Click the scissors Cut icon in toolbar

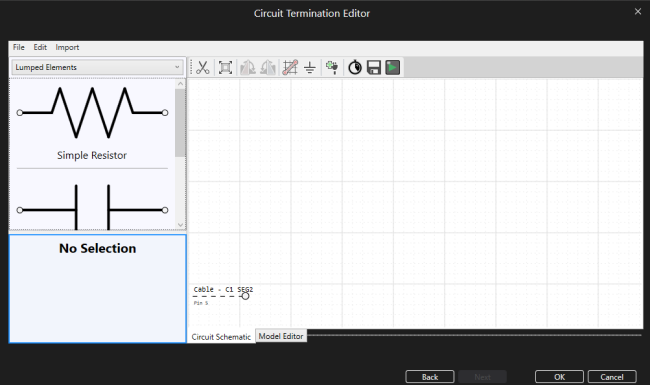pyautogui.click(x=202, y=67)
